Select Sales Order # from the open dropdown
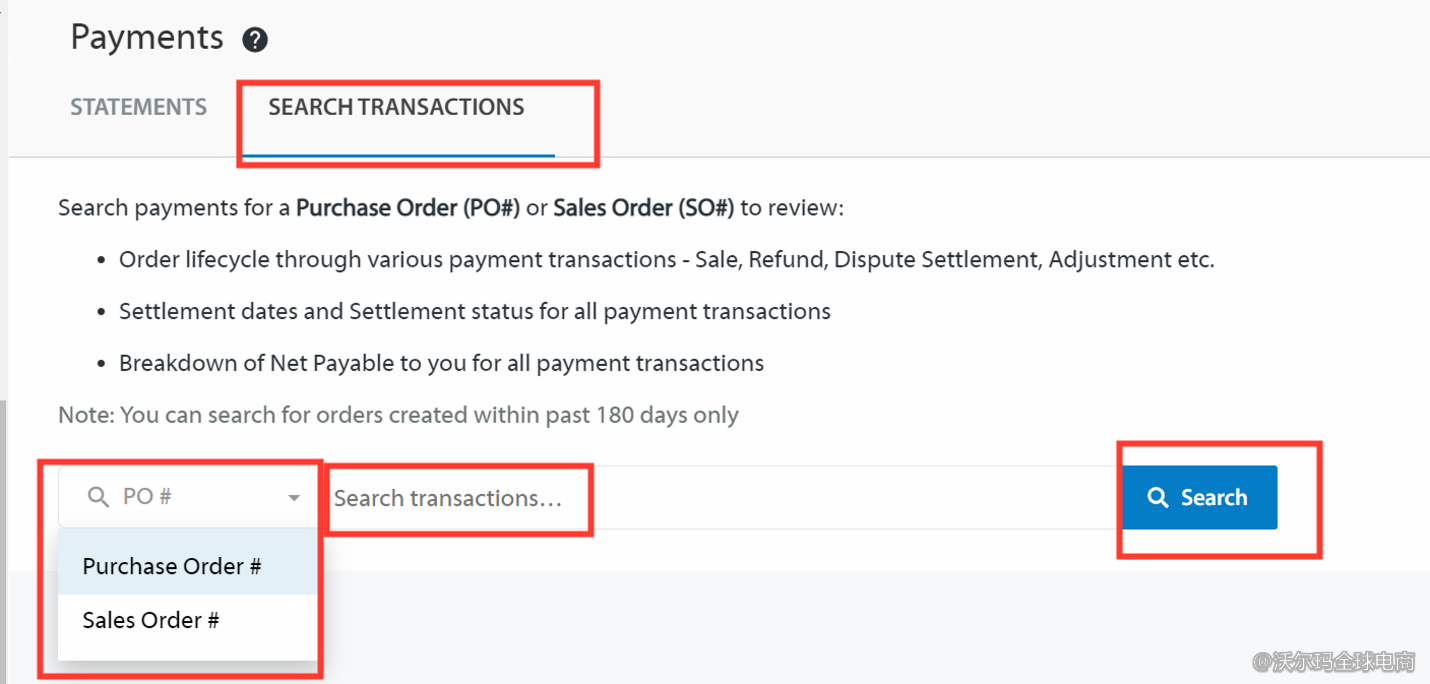The width and height of the screenshot is (1430, 684). [x=150, y=620]
